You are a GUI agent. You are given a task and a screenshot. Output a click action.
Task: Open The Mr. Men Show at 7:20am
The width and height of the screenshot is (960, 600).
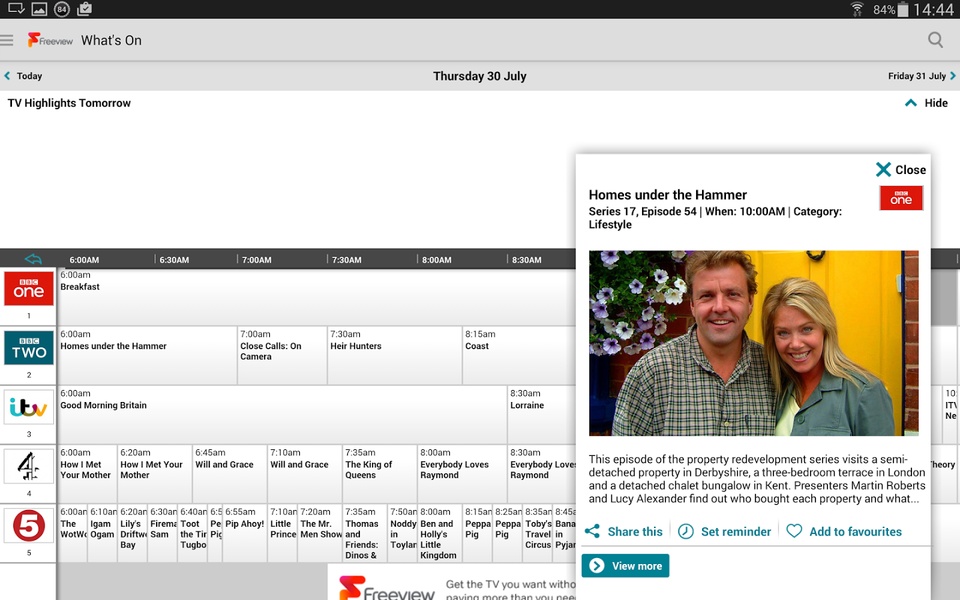point(320,533)
